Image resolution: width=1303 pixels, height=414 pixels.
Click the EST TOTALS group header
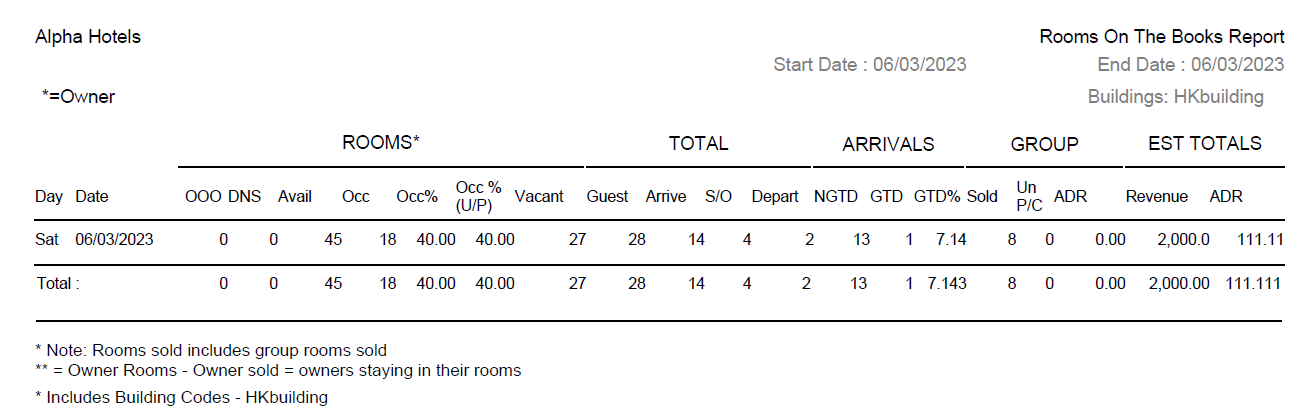tap(1204, 143)
